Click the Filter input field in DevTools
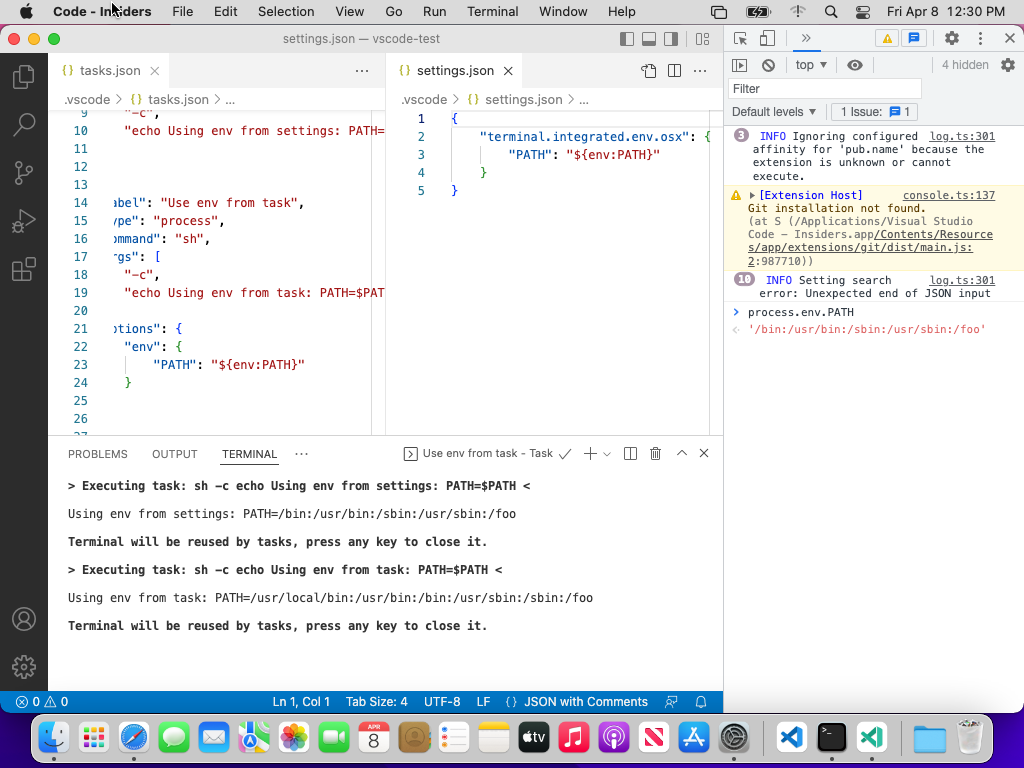The height and width of the screenshot is (768, 1024). pyautogui.click(x=824, y=88)
